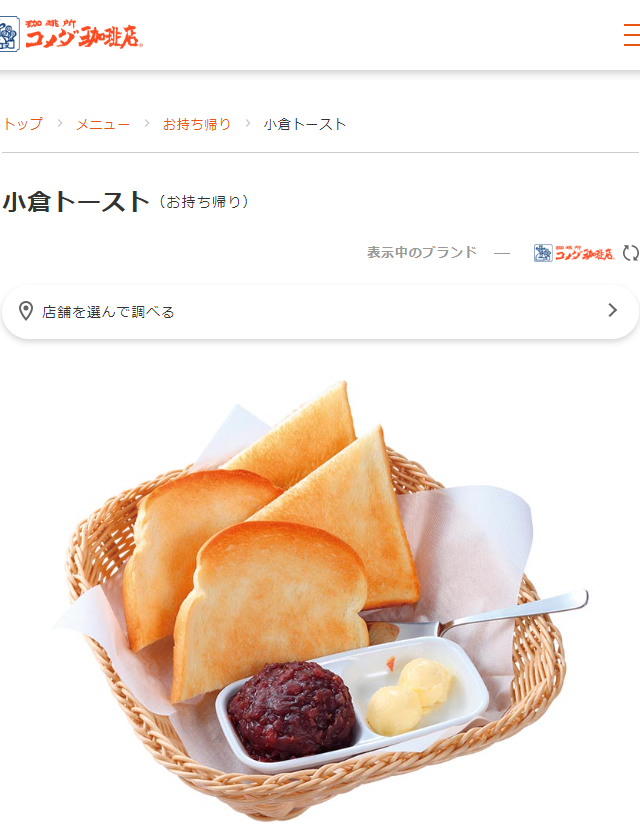Click the 小倉トースト breadcrumb text
640x834 pixels.
pos(305,124)
